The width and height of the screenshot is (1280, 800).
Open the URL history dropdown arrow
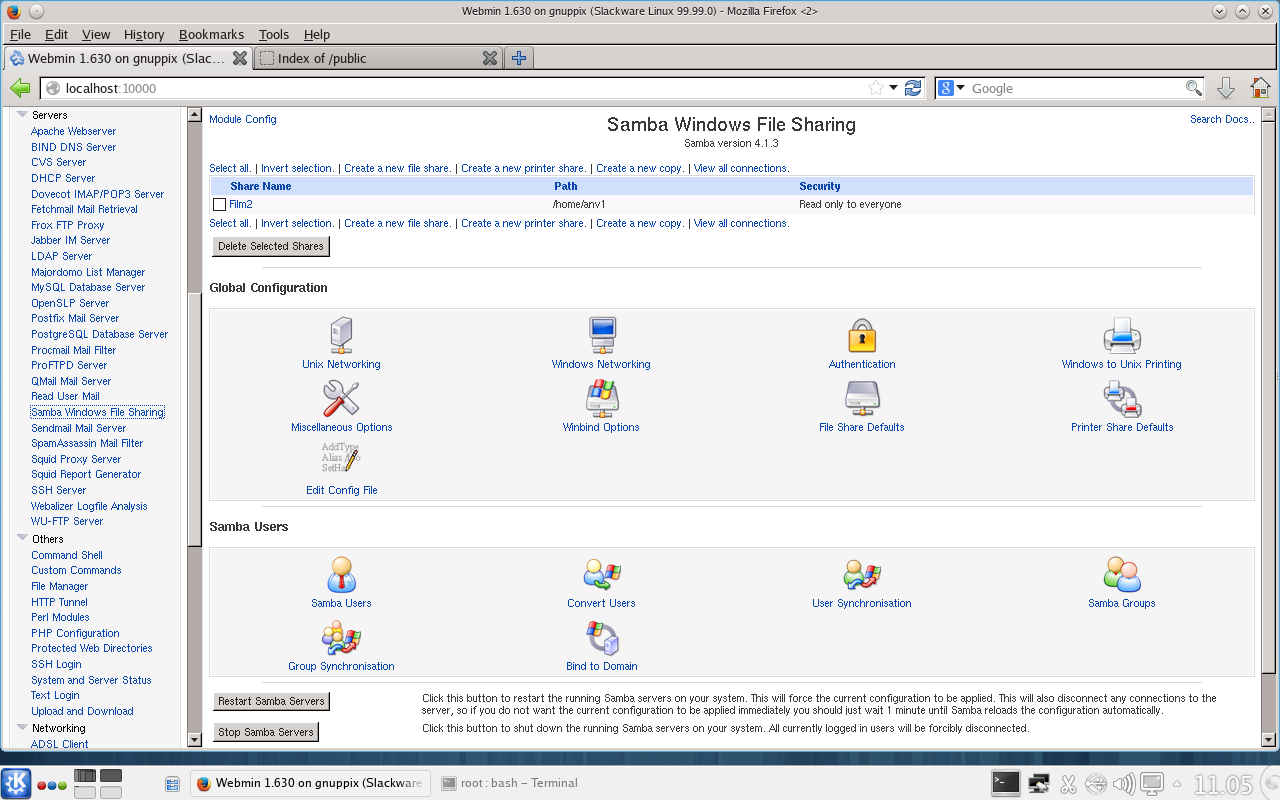[893, 88]
